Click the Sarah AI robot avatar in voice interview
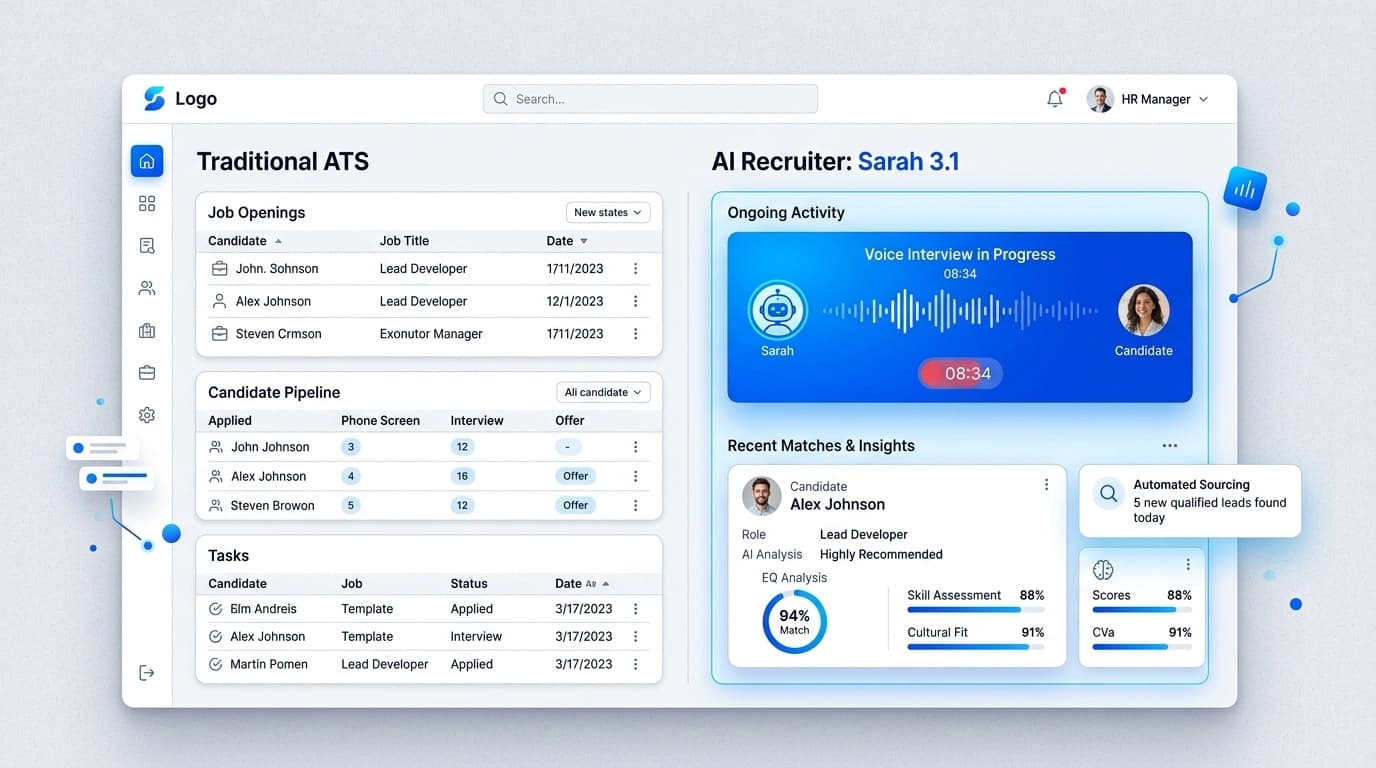This screenshot has width=1376, height=768. [x=777, y=311]
